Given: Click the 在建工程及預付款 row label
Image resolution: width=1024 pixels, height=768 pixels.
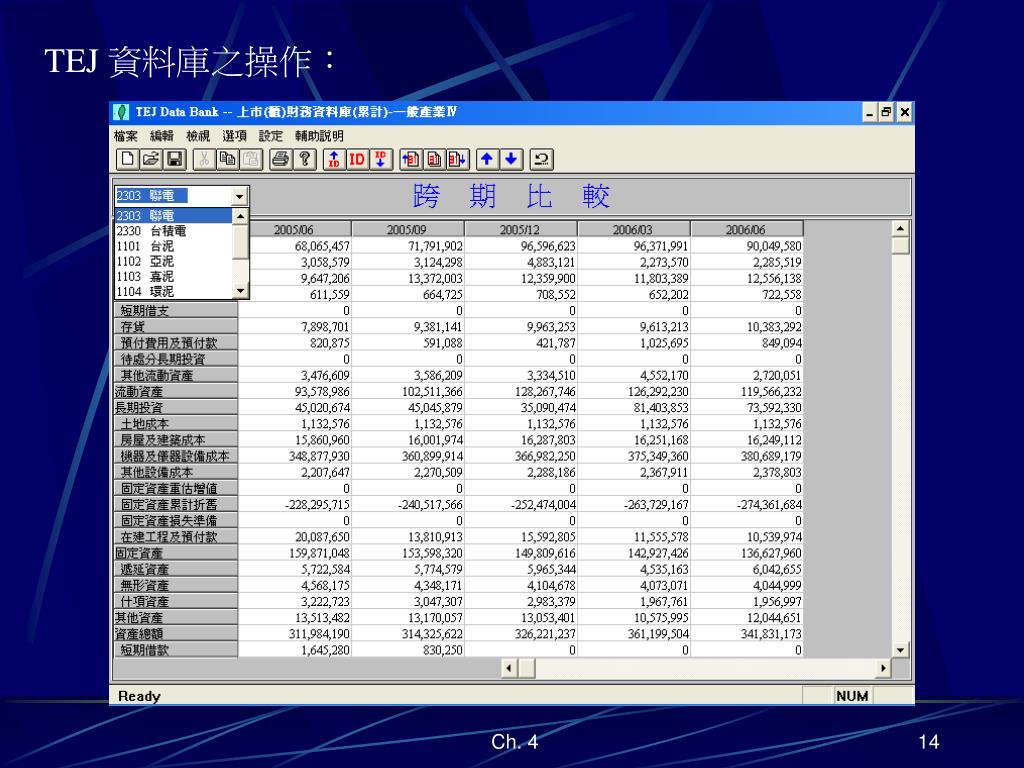Looking at the screenshot, I should [176, 537].
